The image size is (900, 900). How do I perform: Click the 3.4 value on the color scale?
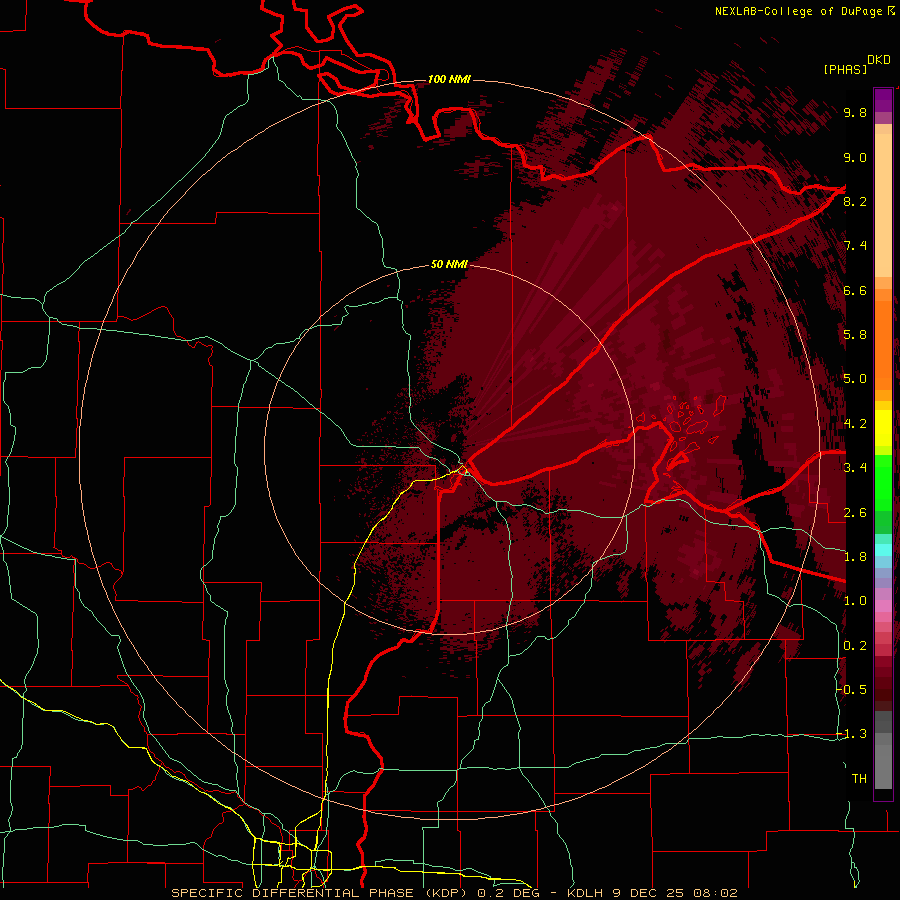855,468
